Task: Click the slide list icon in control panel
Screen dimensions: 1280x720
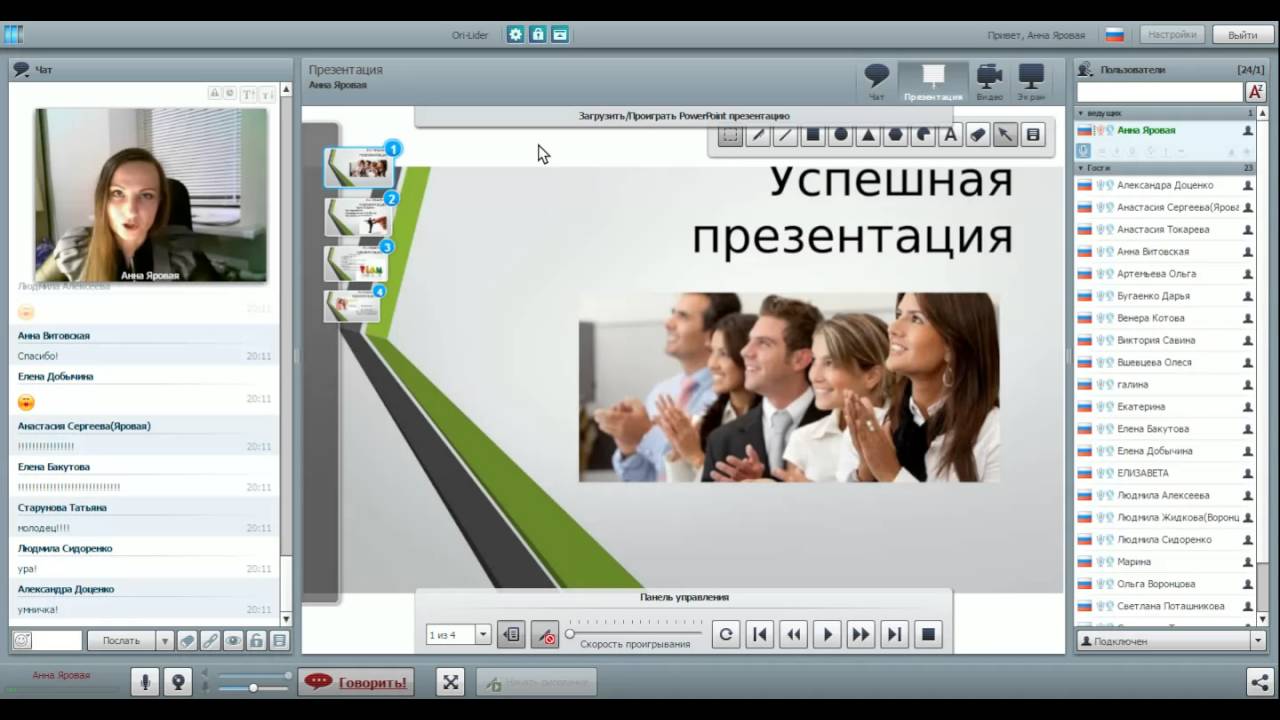Action: (x=511, y=634)
